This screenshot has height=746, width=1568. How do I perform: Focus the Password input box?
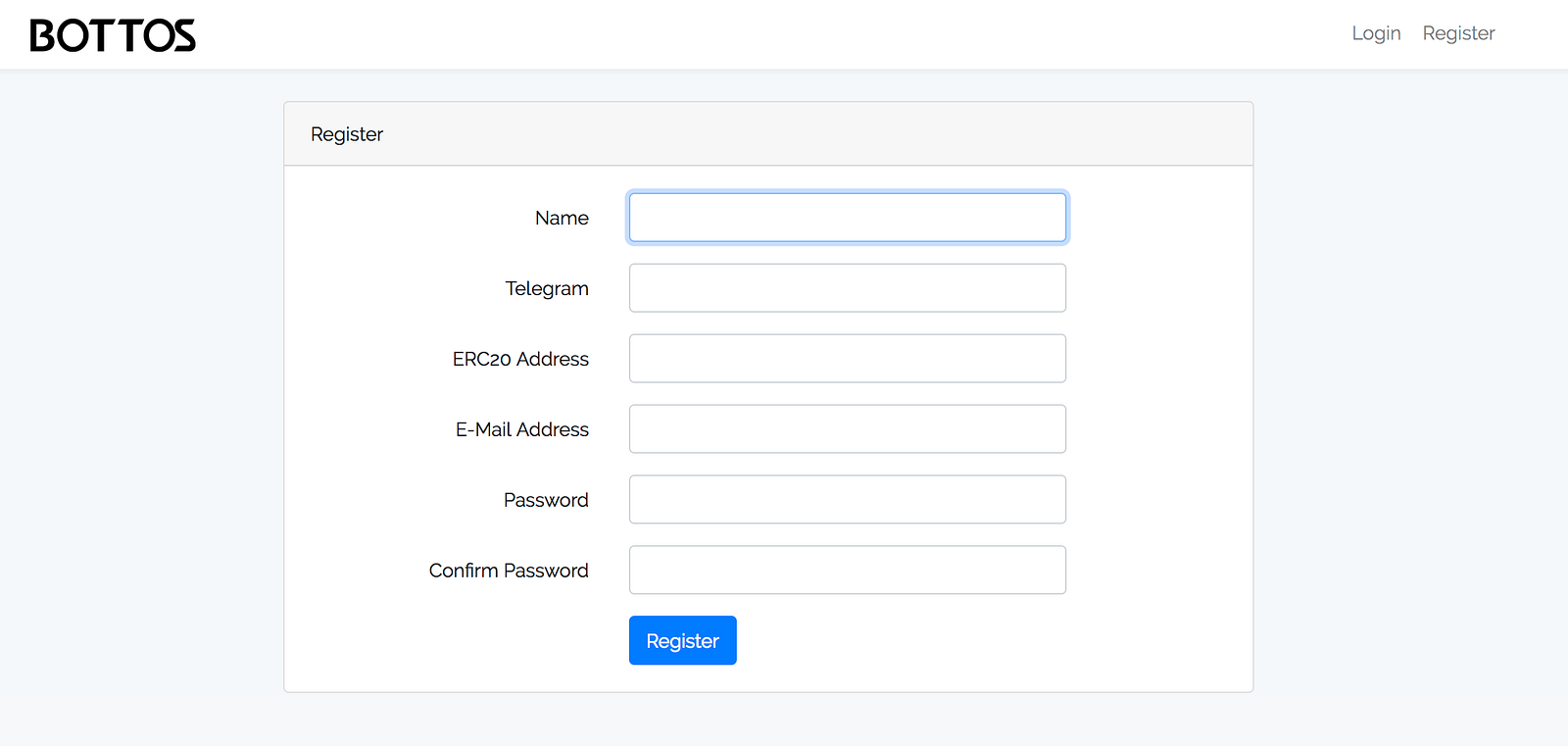point(847,500)
